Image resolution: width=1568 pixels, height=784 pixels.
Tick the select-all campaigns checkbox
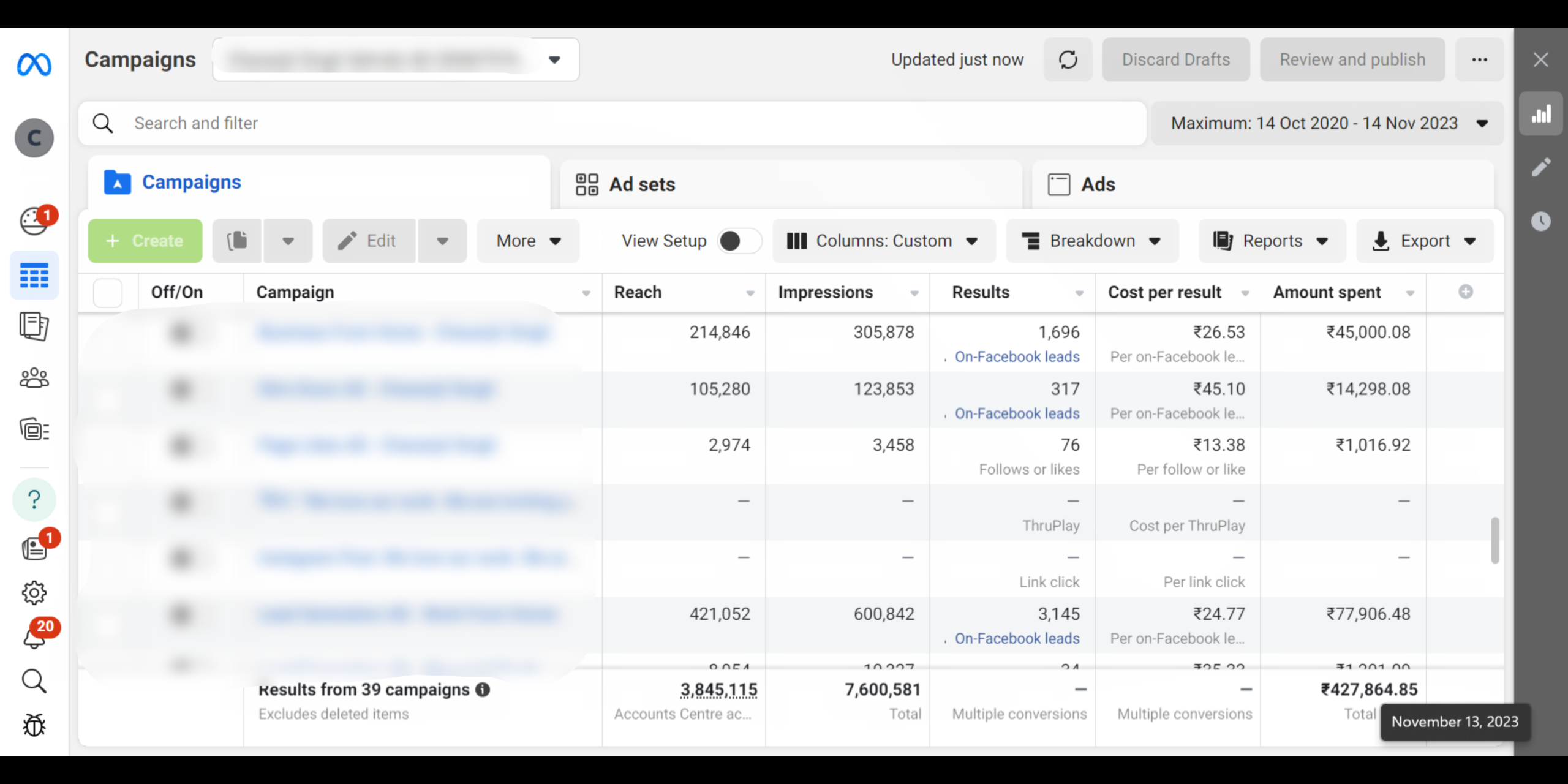point(108,293)
